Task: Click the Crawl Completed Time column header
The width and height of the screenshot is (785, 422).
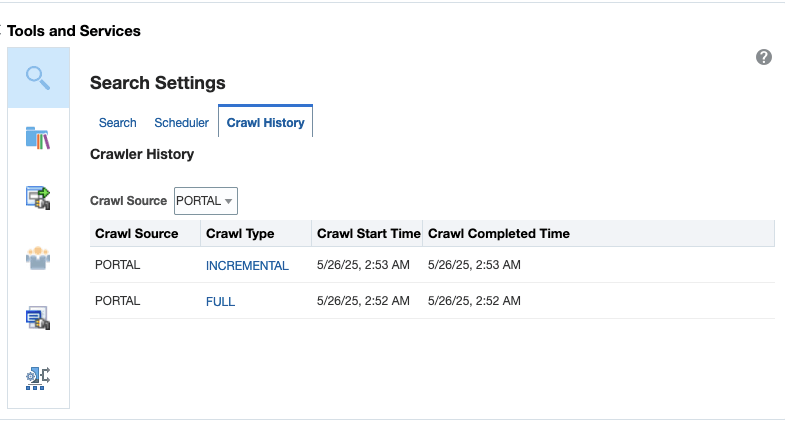Action: pyautogui.click(x=498, y=234)
